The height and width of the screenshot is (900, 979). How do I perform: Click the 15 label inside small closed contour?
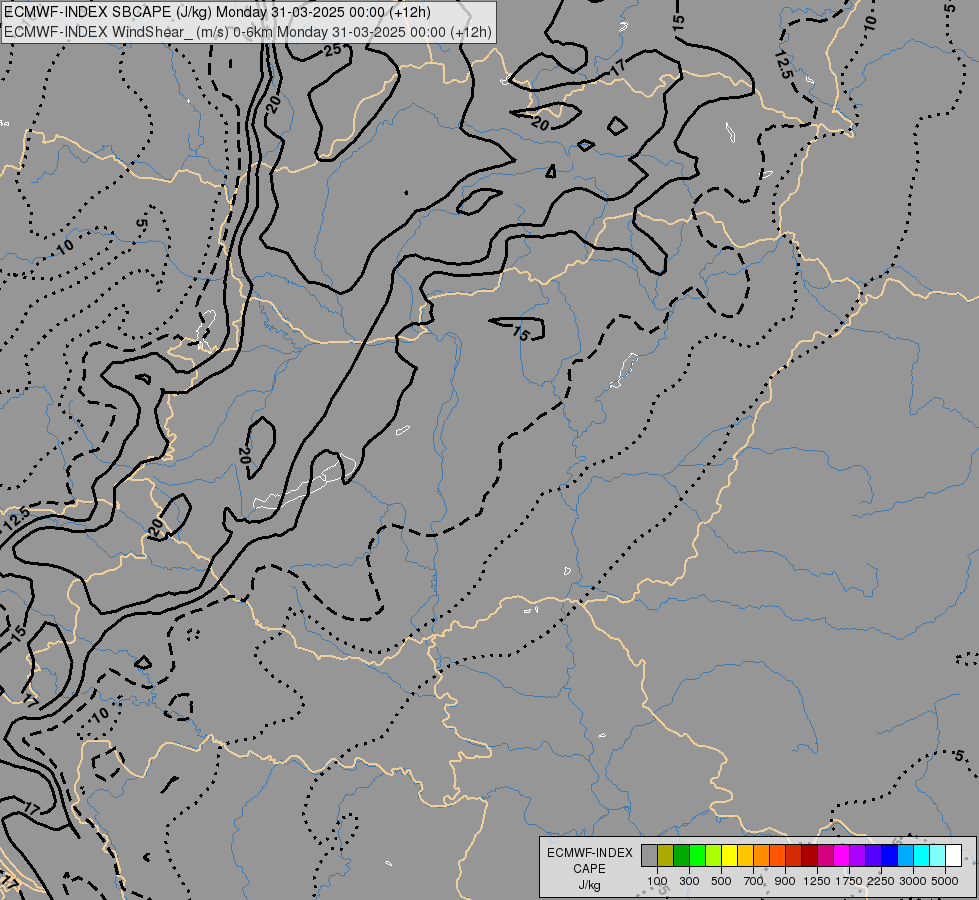[521, 333]
